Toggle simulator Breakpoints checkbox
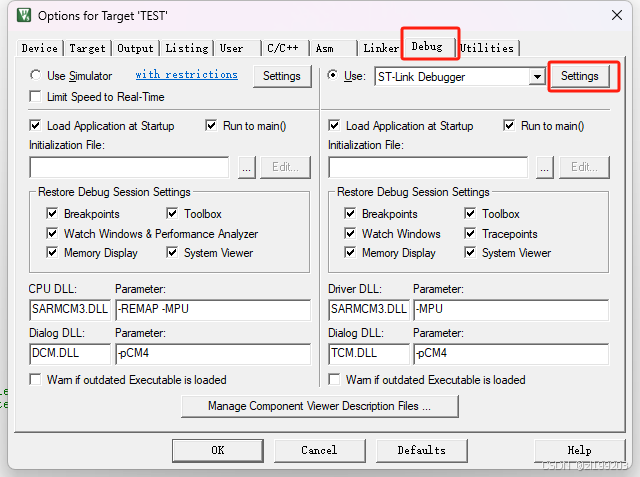Screen dimensions: 640x477 pyautogui.click(x=52, y=213)
